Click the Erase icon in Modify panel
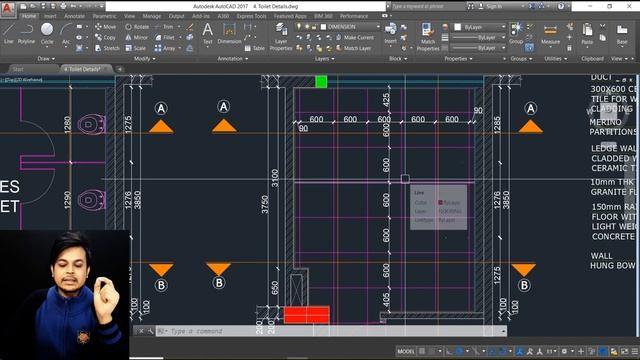Viewport: 640px width, 360px height. [x=190, y=27]
